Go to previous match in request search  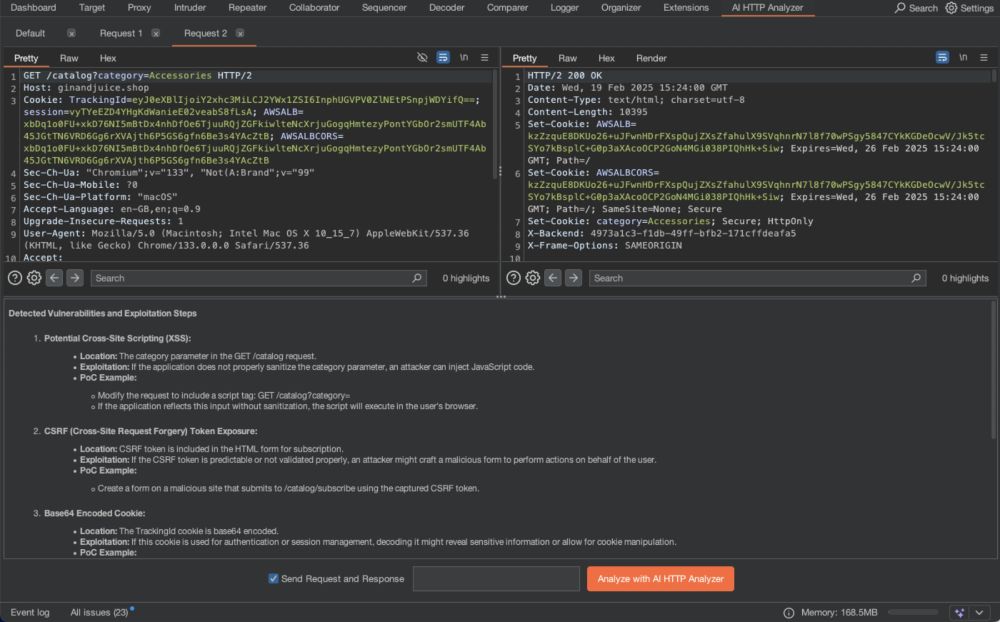[x=54, y=278]
